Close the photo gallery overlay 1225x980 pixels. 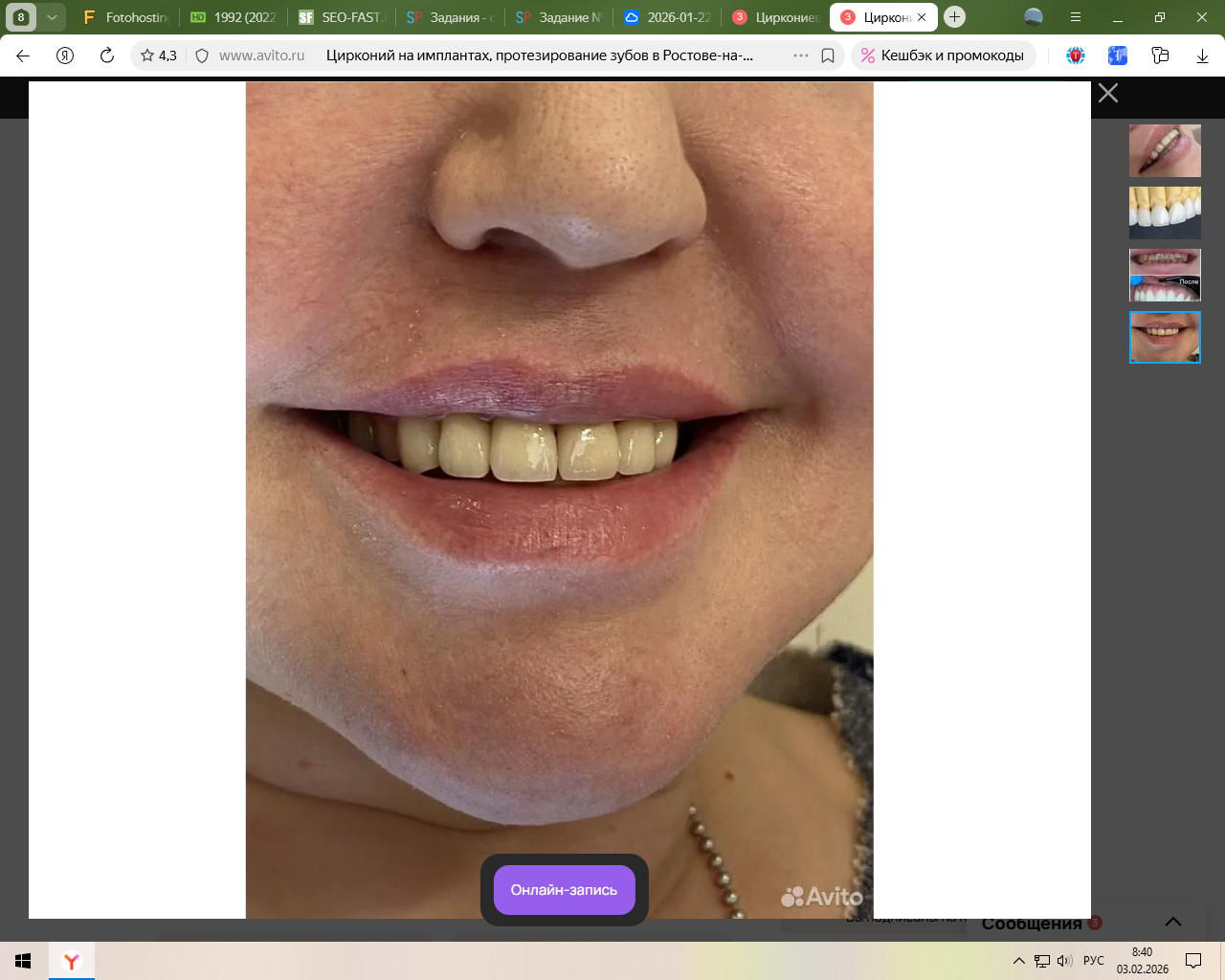pos(1108,93)
